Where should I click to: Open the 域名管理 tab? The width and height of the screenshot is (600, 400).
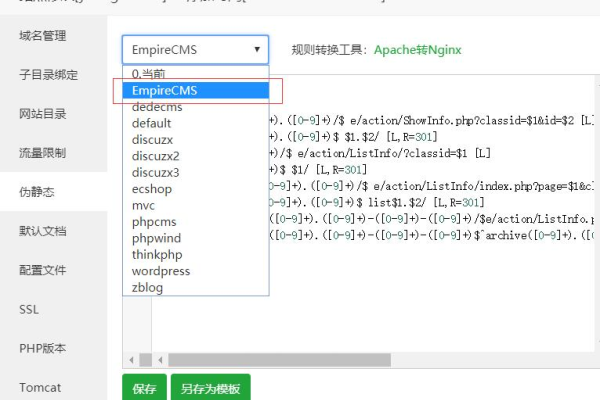pos(42,36)
